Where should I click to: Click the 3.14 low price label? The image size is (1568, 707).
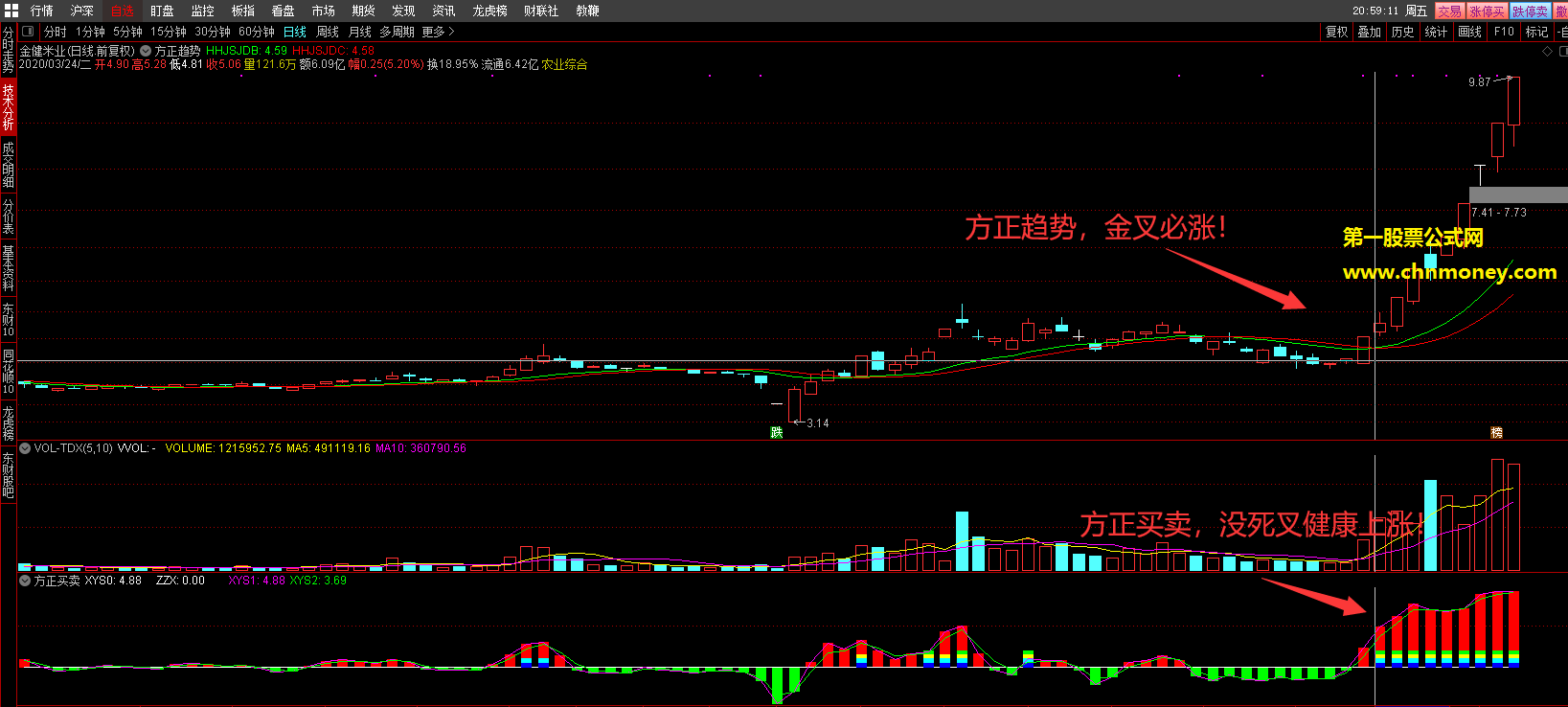click(x=818, y=423)
